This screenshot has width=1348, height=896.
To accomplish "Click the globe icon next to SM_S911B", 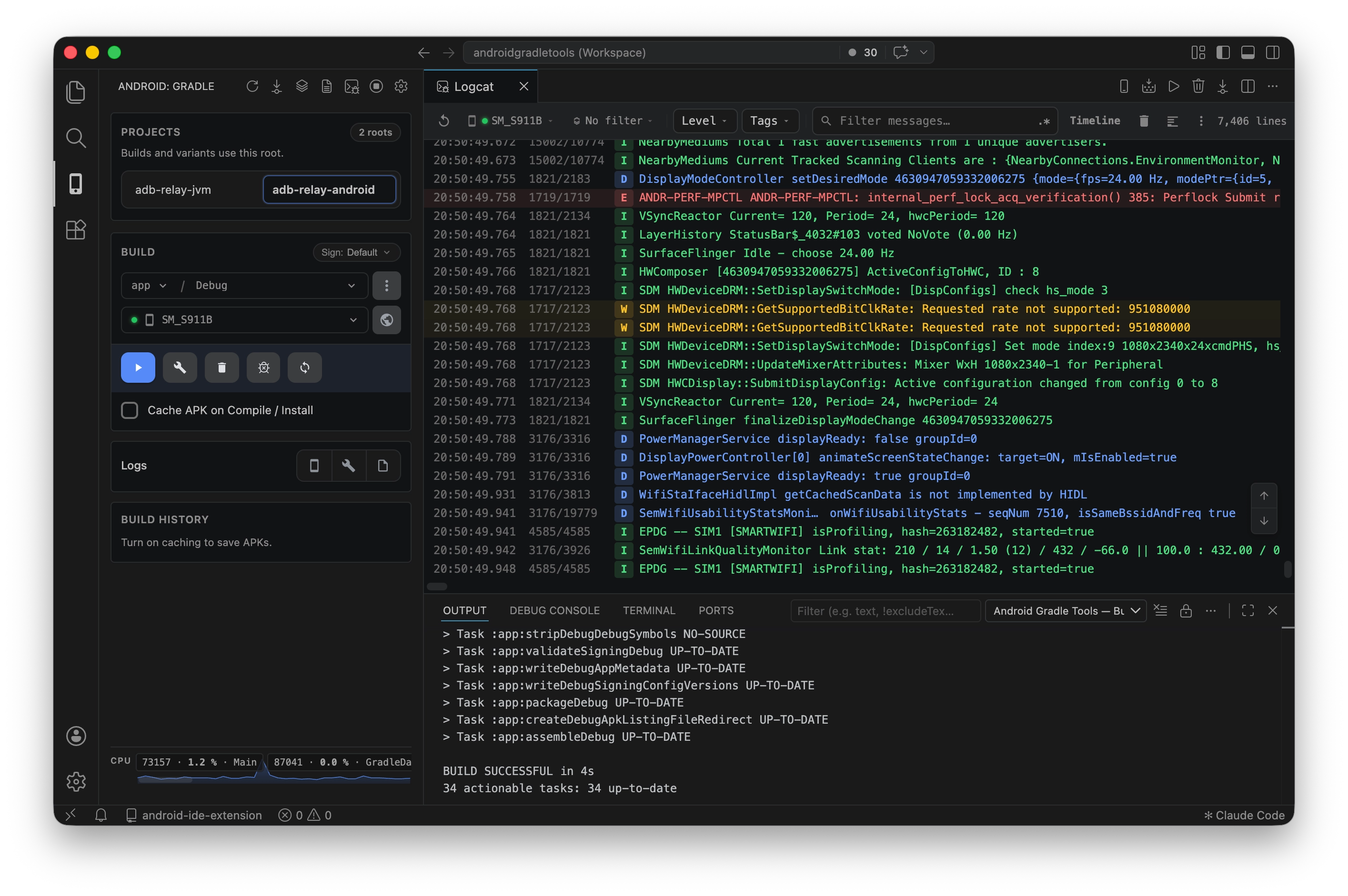I will click(x=386, y=319).
